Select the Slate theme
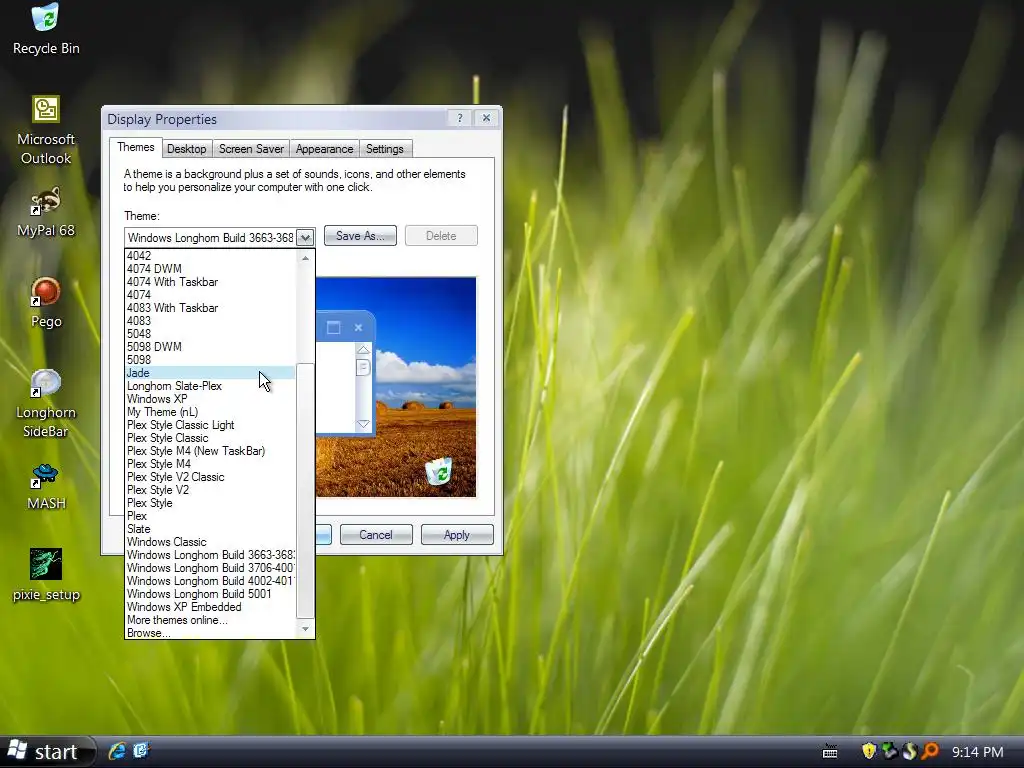 (x=210, y=529)
